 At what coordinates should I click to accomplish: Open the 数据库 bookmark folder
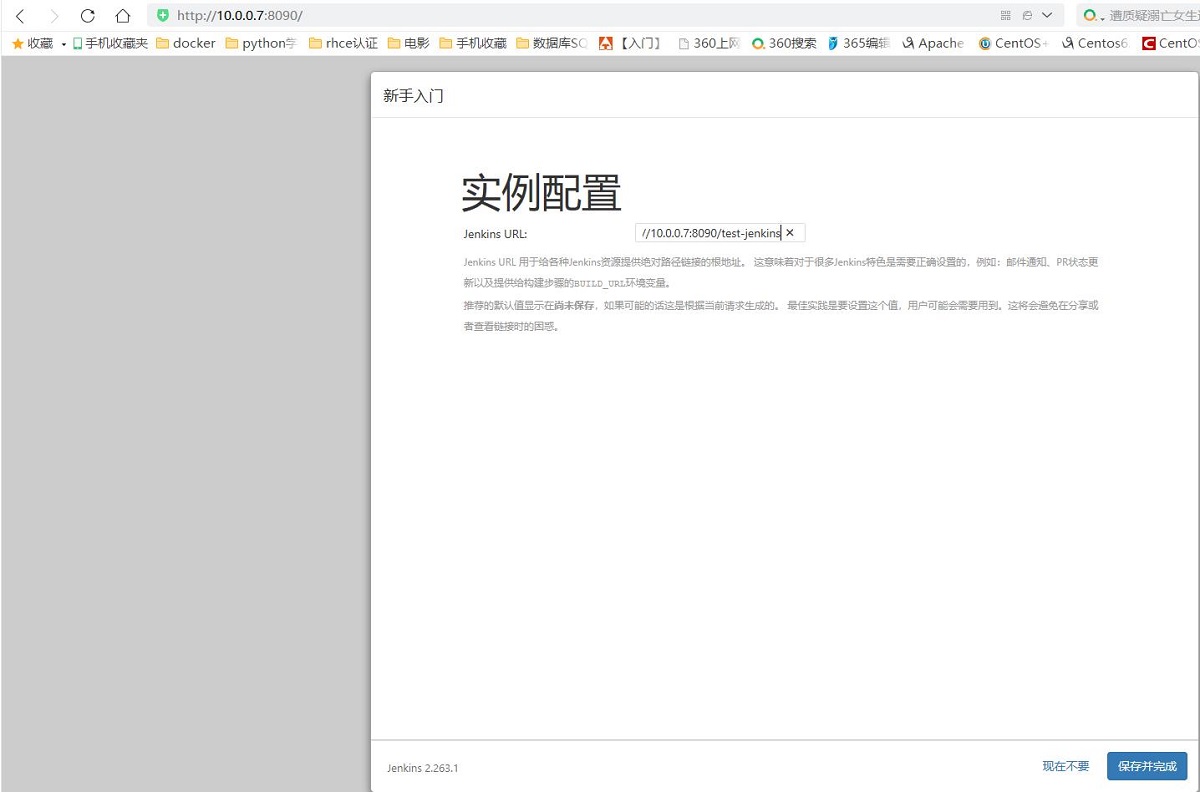pos(551,43)
